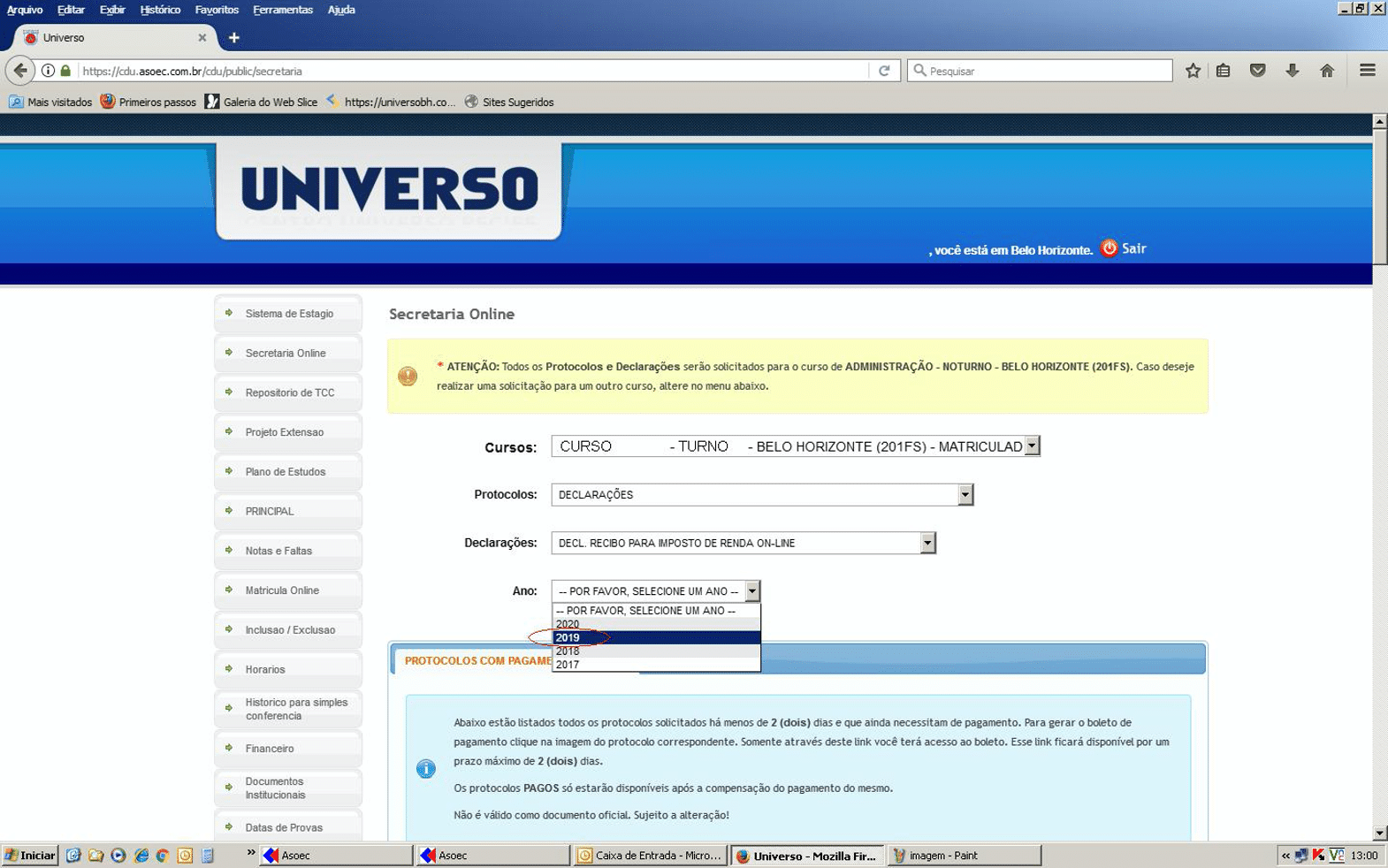The image size is (1388, 868).
Task: Select the PROTOCOLOS COM PAGAMENTO tab
Action: pyautogui.click(x=477, y=660)
